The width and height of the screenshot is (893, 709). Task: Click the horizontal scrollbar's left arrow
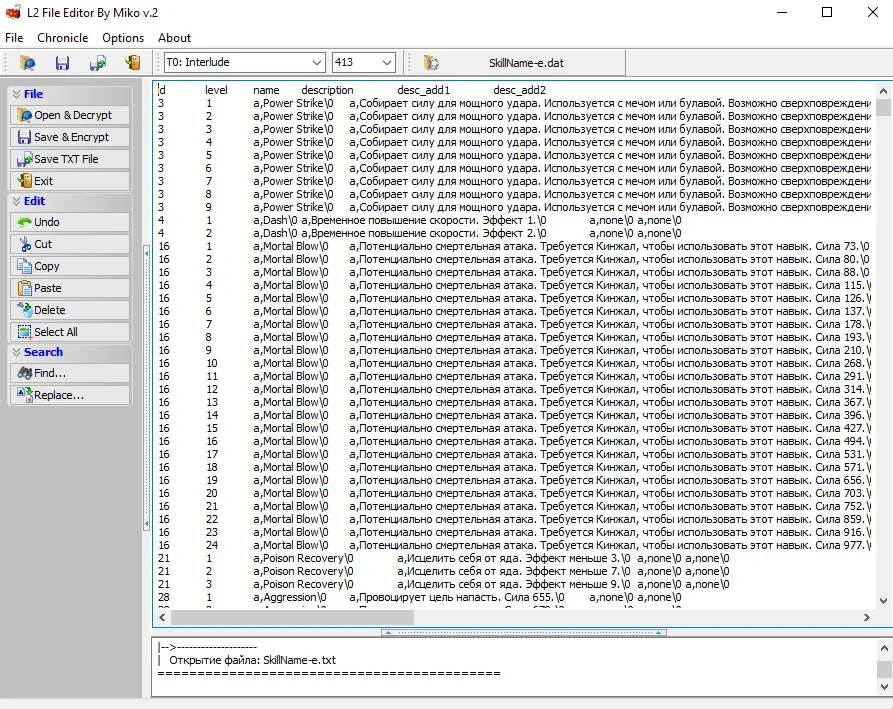coord(162,617)
